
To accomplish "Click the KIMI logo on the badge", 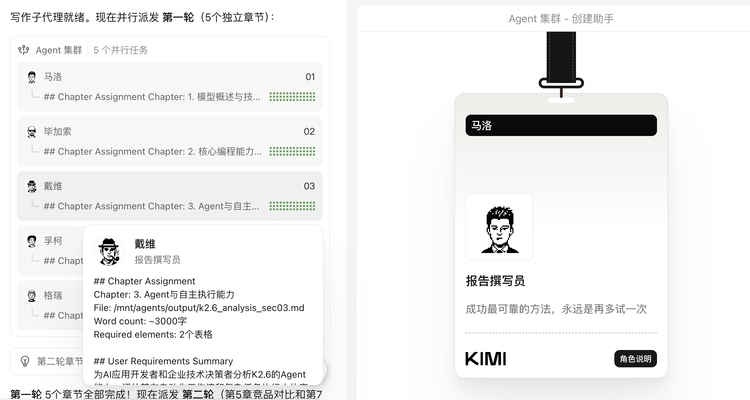I will pyautogui.click(x=485, y=359).
